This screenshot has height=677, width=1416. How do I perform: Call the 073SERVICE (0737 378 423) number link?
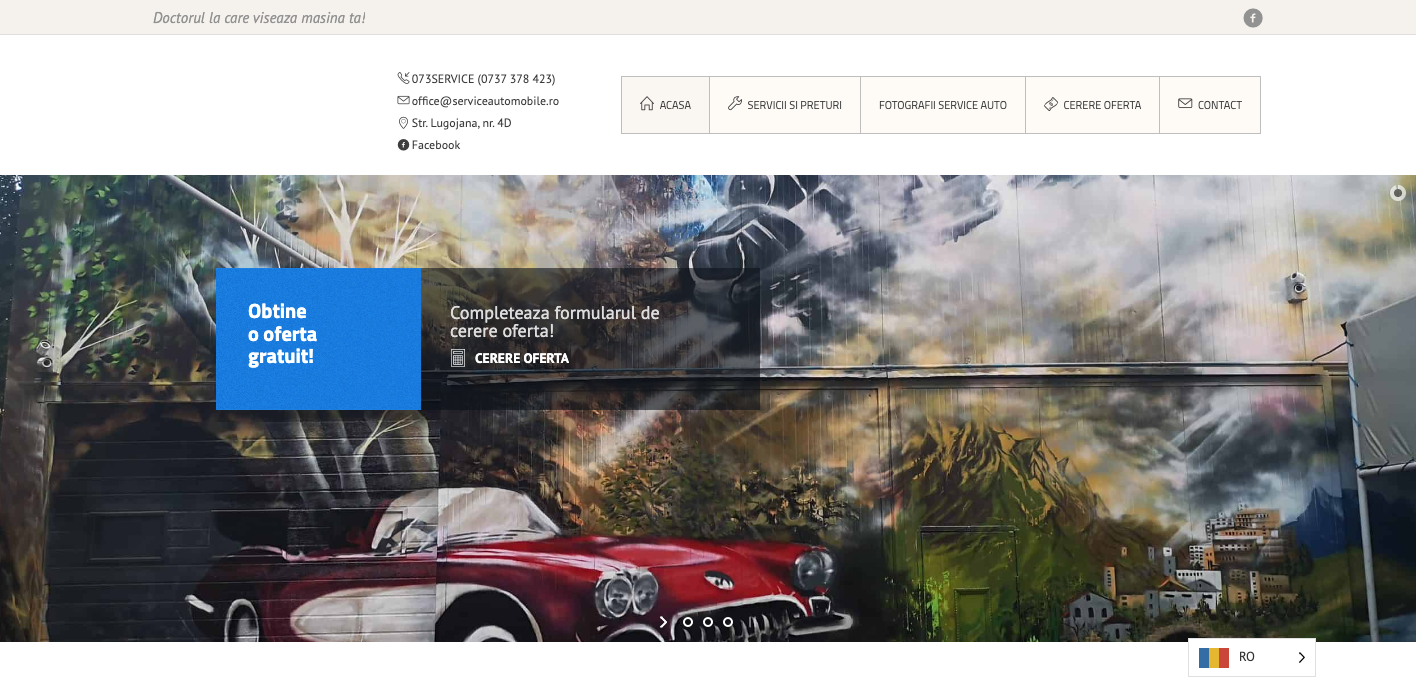tap(483, 79)
